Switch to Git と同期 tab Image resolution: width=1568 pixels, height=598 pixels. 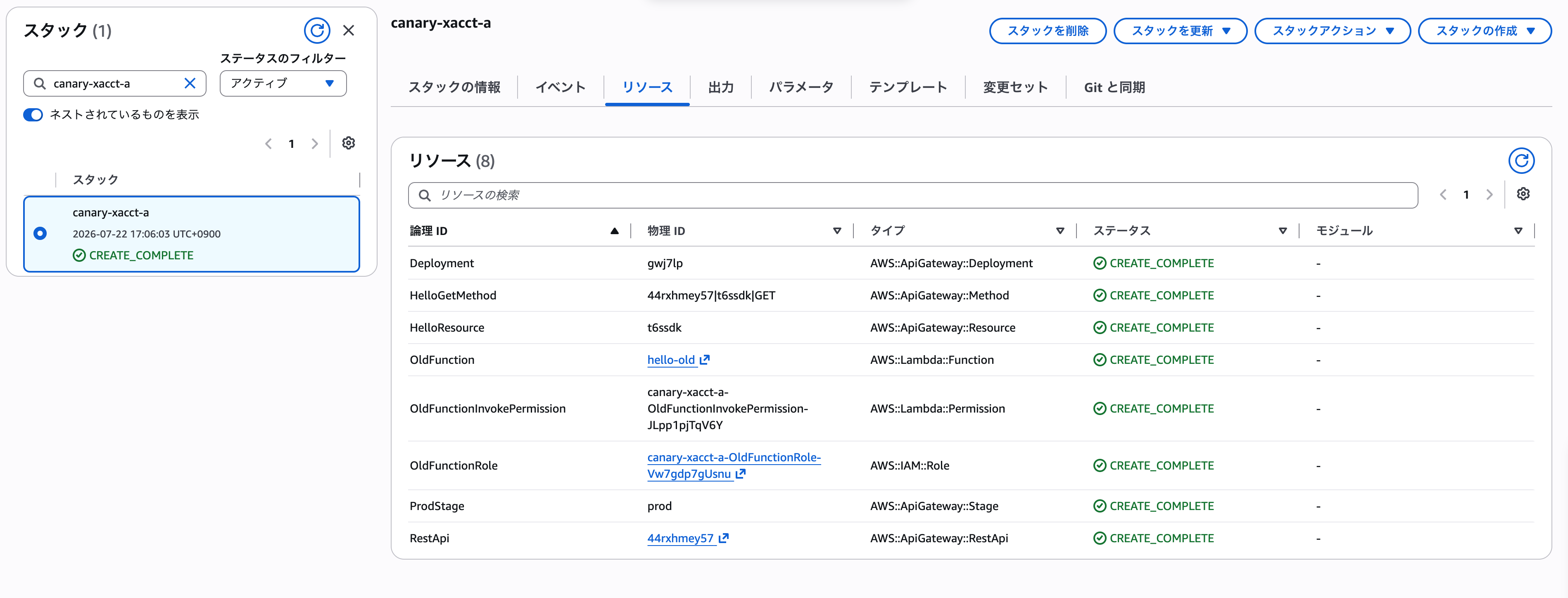pyautogui.click(x=1114, y=87)
